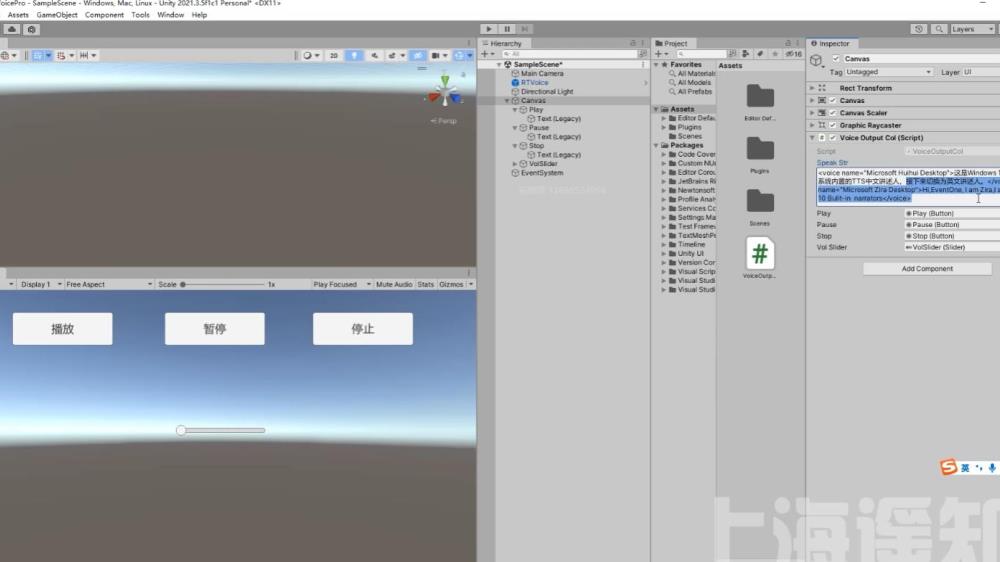Open the GameObject menu
This screenshot has width=1000, height=562.
[x=57, y=15]
